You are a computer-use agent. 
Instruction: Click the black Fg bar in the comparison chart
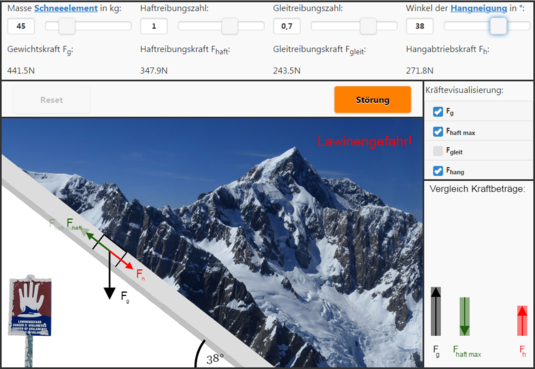click(x=436, y=312)
